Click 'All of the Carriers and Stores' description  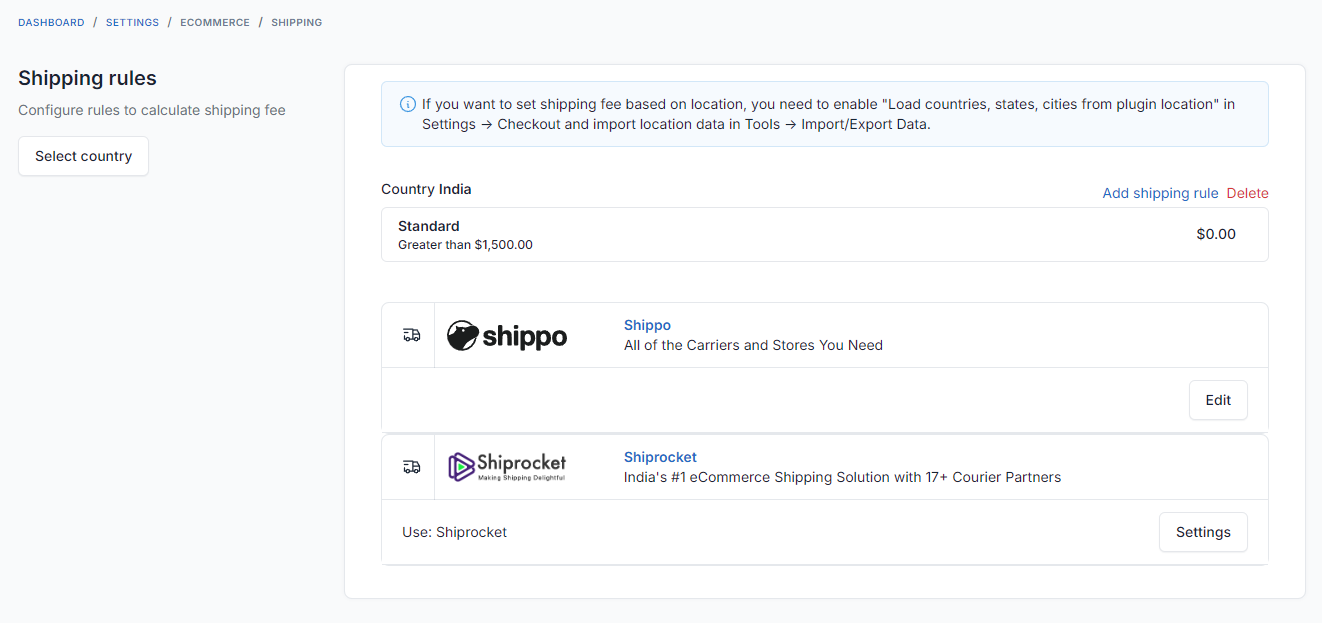[753, 345]
